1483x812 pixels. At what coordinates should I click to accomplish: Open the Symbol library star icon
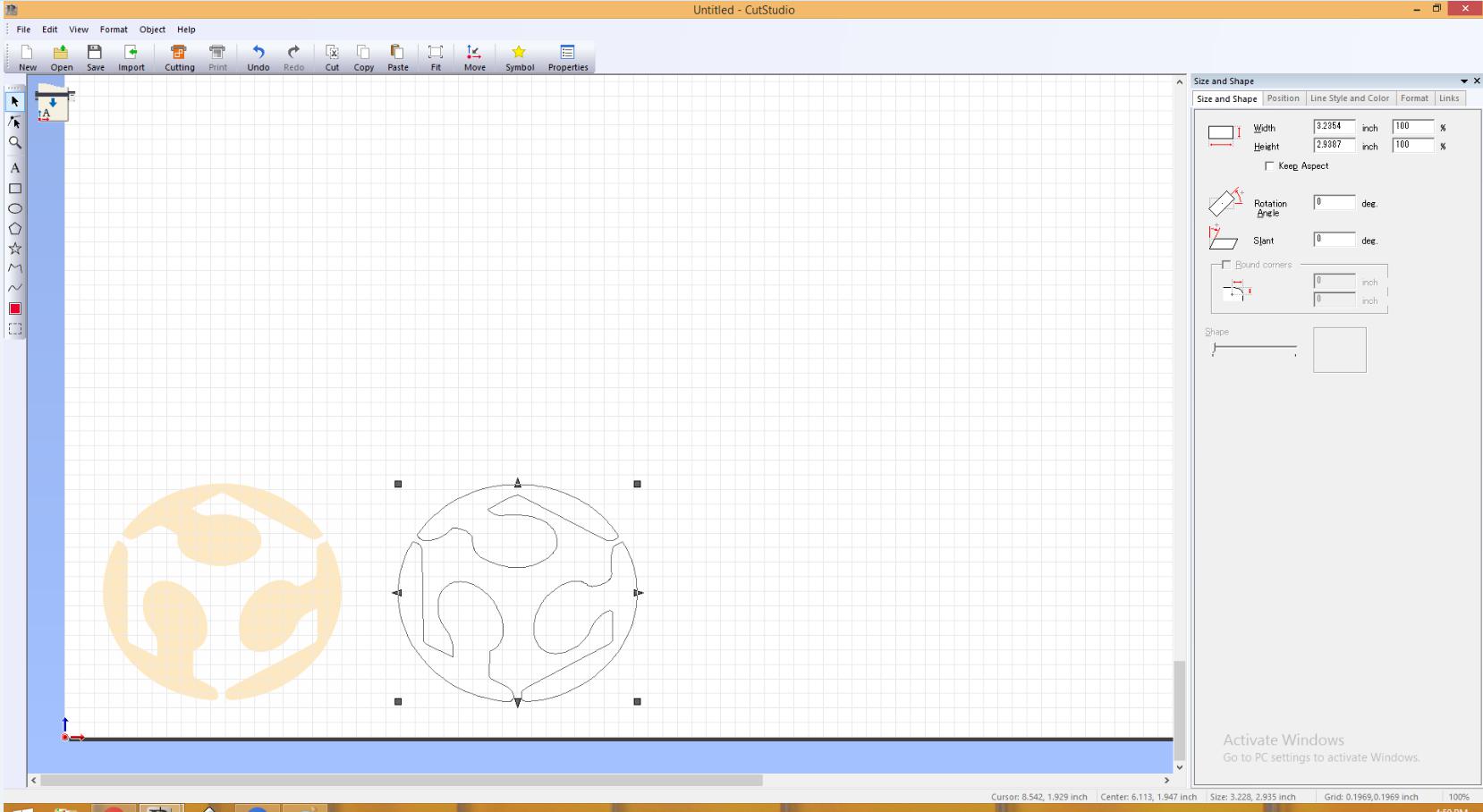pos(520,57)
